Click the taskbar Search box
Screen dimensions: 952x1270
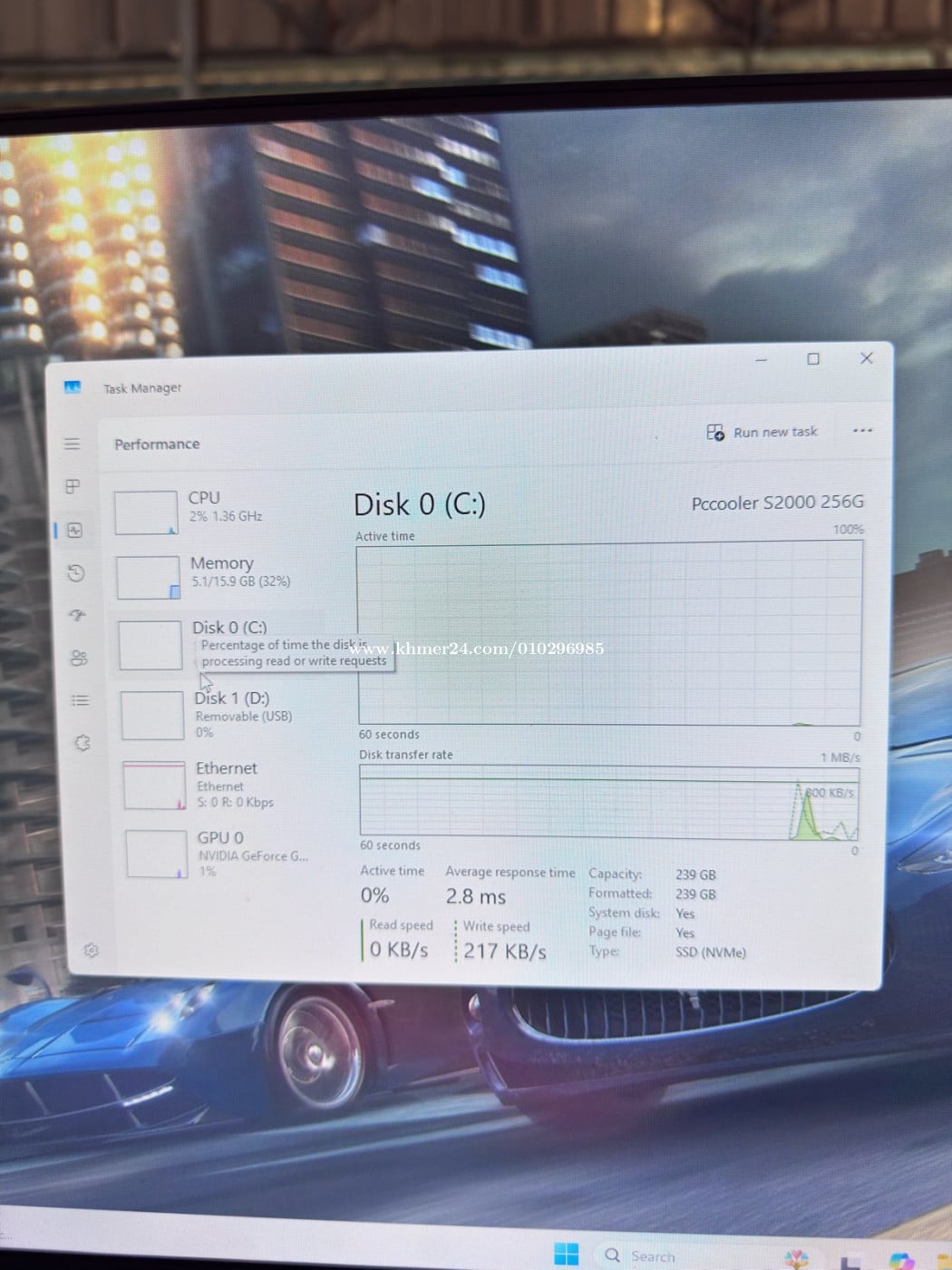[x=643, y=1256]
